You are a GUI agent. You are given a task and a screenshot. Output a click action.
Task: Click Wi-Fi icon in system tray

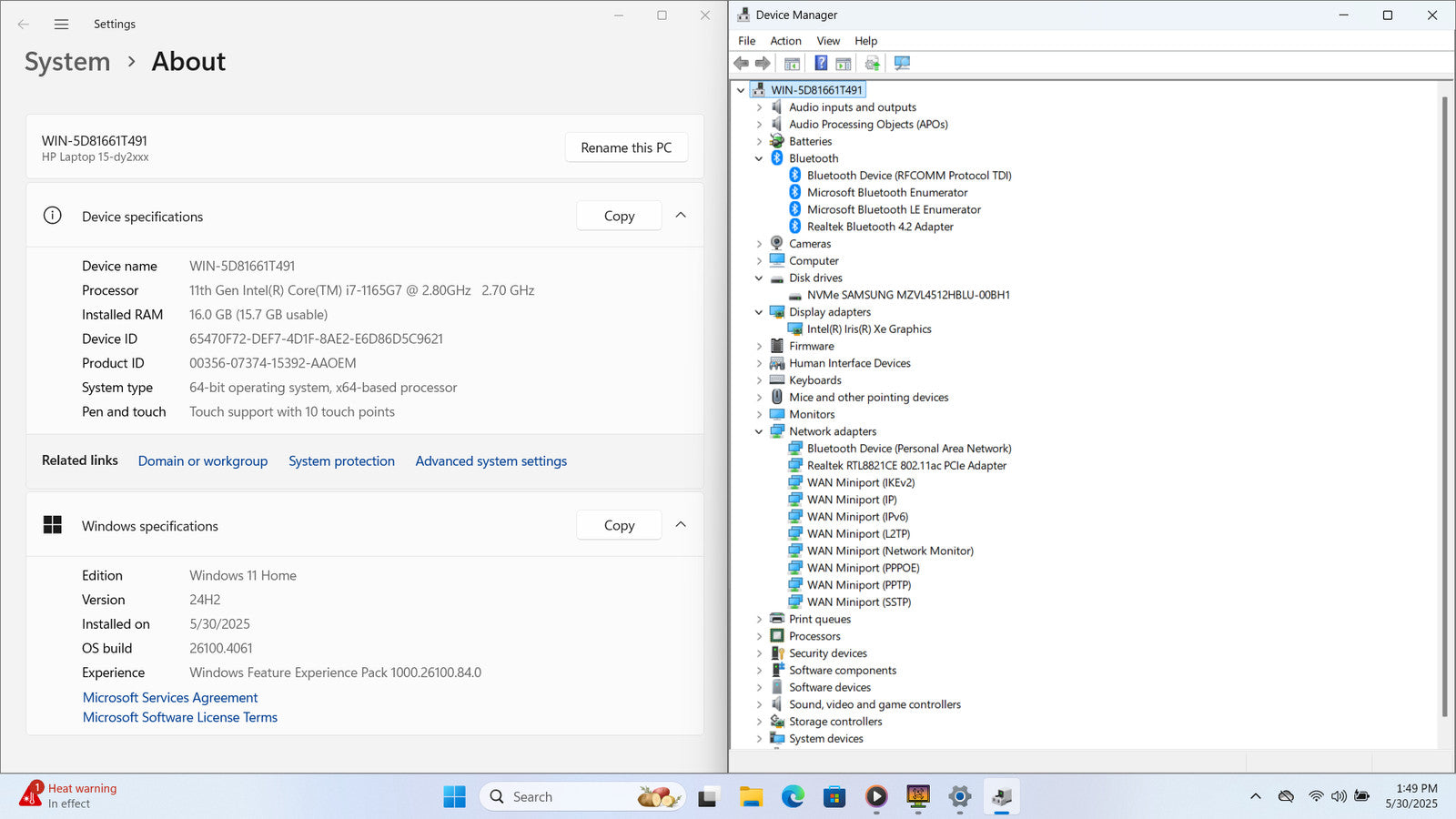(1316, 796)
